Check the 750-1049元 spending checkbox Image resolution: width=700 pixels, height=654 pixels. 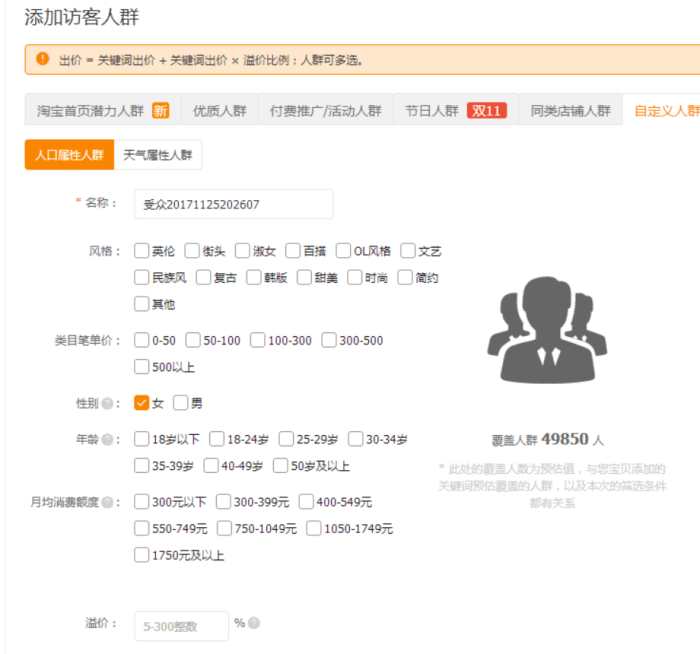click(224, 529)
